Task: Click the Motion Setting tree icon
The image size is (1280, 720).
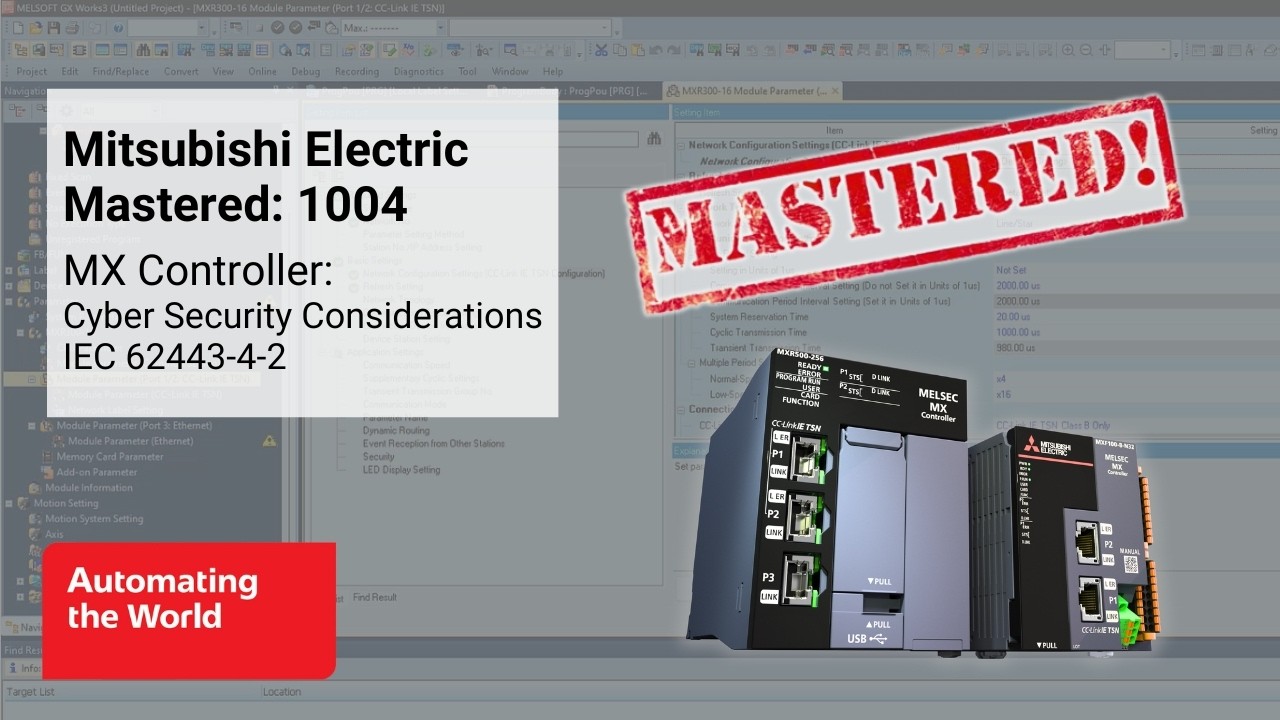Action: coord(23,503)
